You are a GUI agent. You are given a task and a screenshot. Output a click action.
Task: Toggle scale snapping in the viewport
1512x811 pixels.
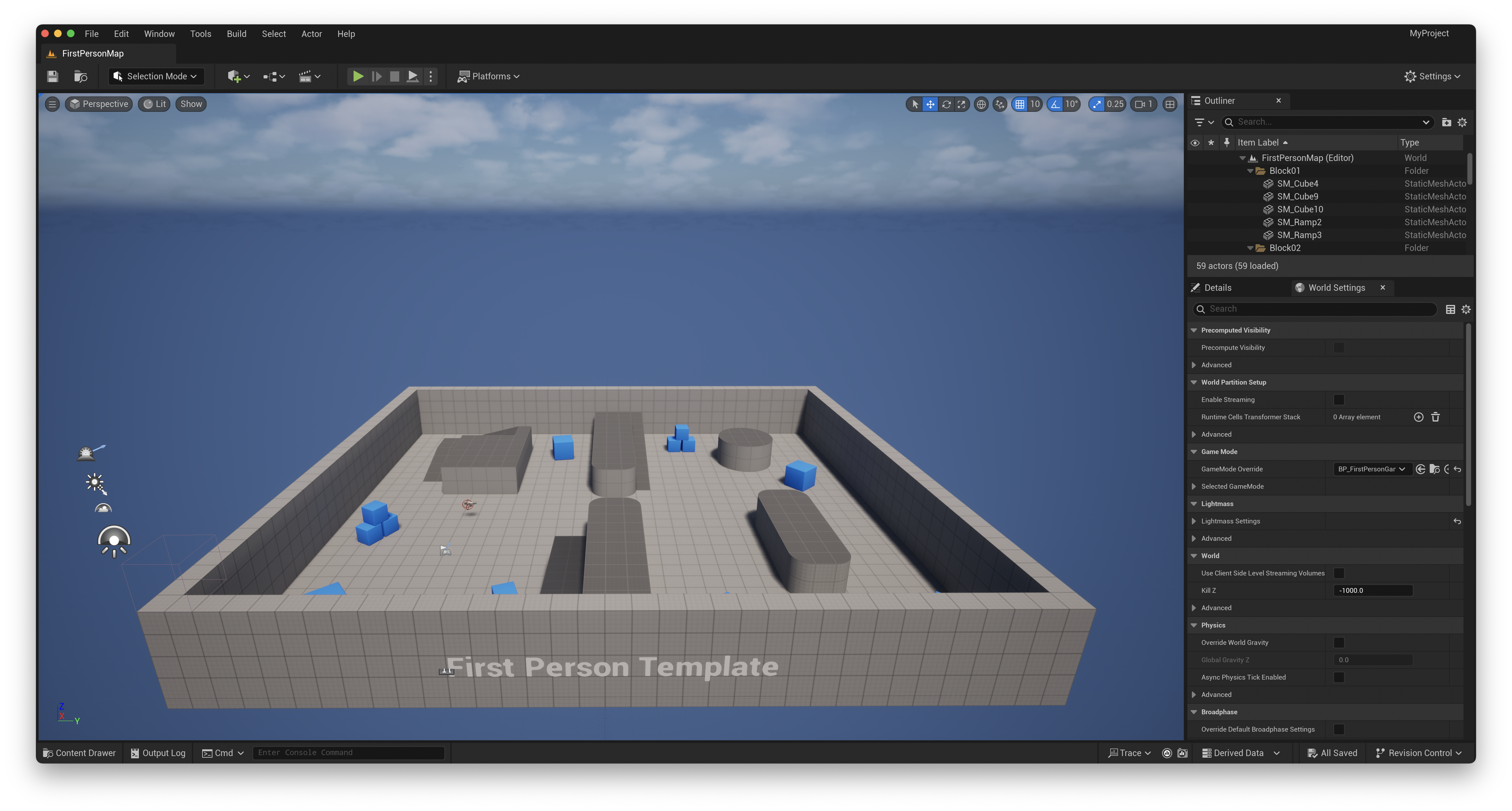[1096, 104]
